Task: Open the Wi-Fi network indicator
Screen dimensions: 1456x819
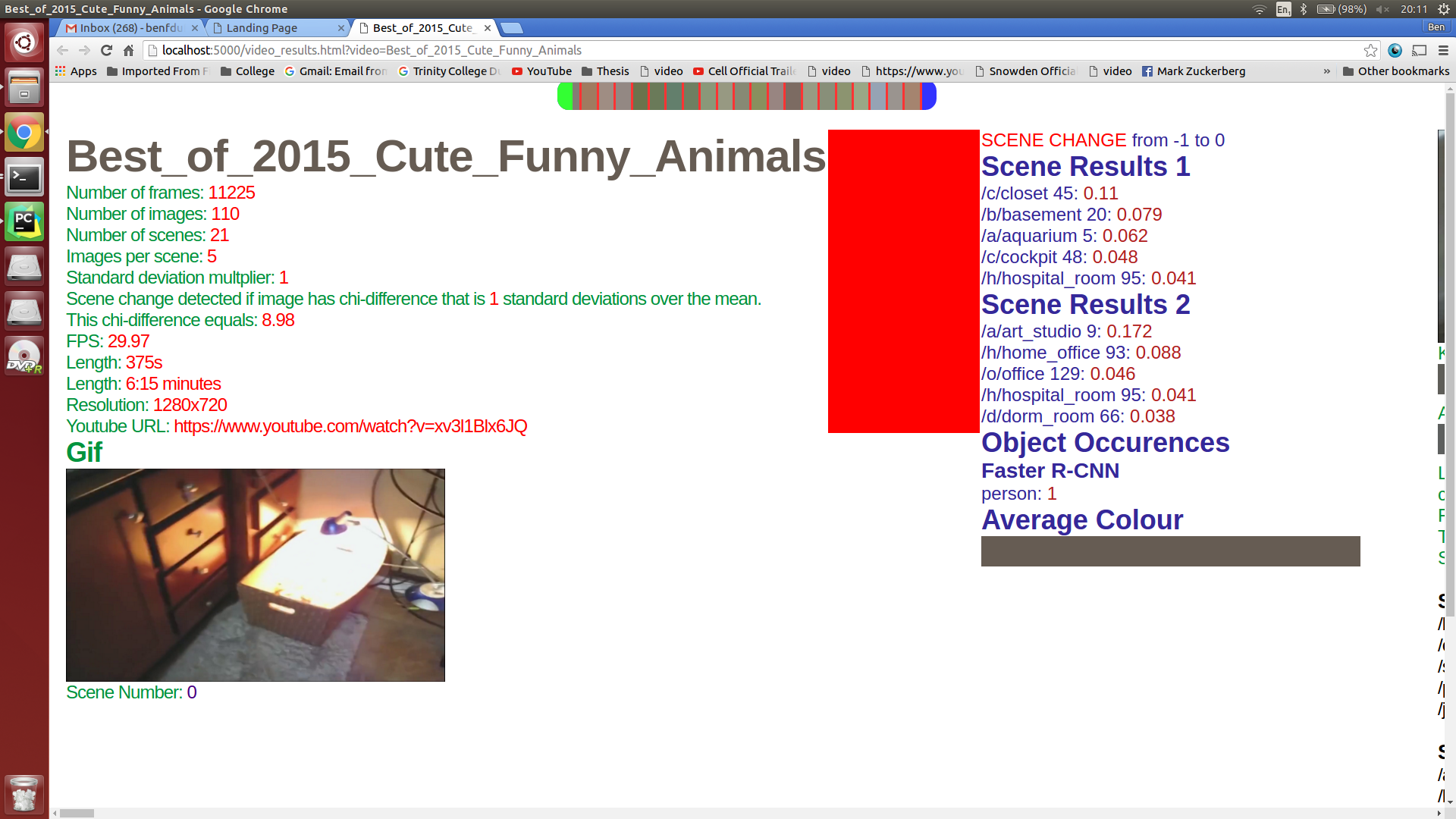Action: 1259,9
